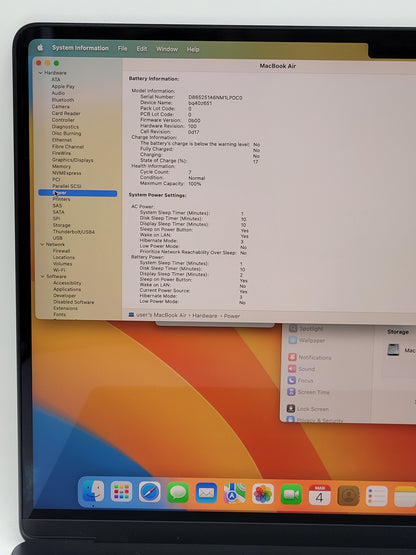Open the System Information menu
Image resolution: width=416 pixels, height=555 pixels.
(x=80, y=48)
